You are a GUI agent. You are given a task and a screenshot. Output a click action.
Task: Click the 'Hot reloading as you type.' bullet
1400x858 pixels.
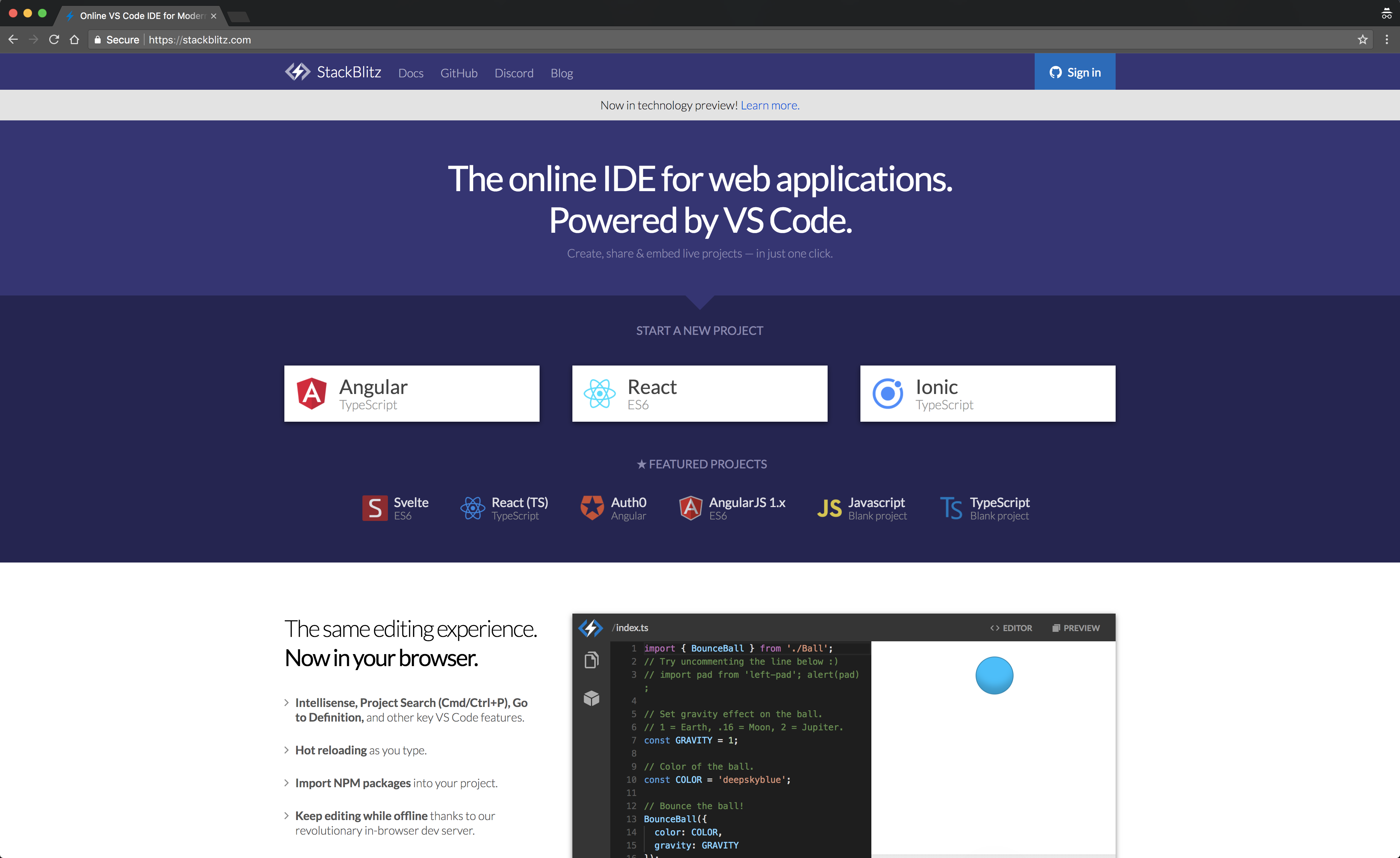361,750
